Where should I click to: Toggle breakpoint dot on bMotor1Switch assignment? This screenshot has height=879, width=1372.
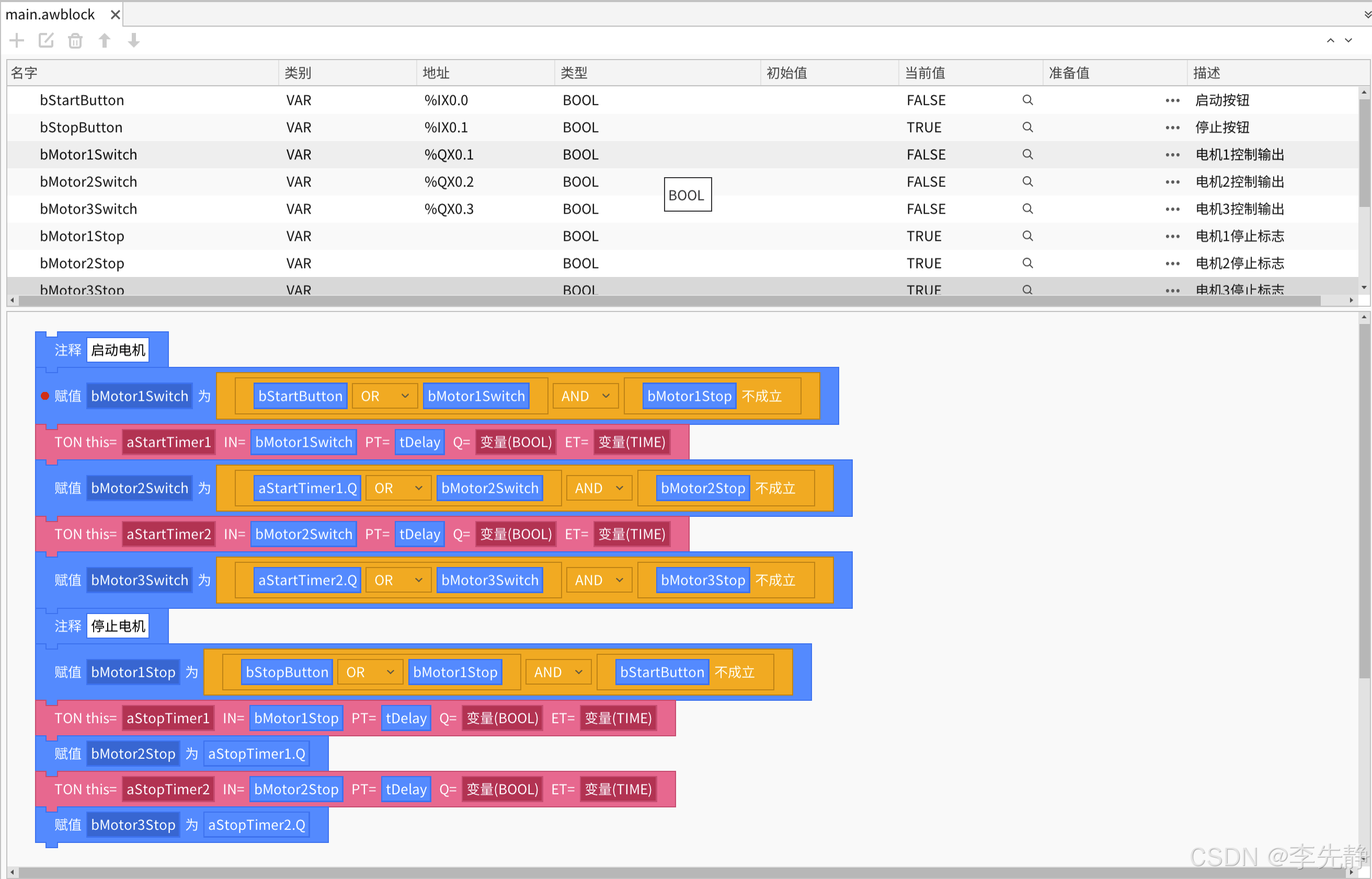(45, 396)
